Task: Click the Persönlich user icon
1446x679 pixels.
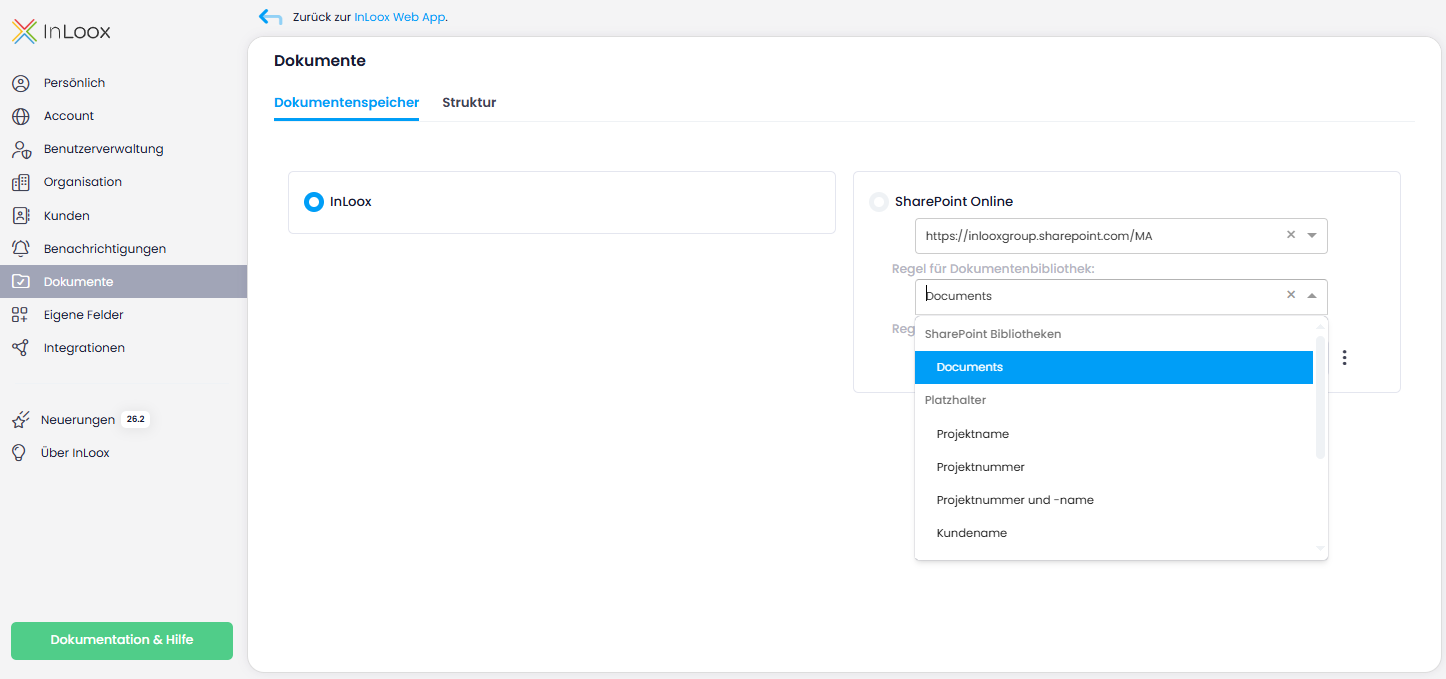Action: pyautogui.click(x=20, y=83)
